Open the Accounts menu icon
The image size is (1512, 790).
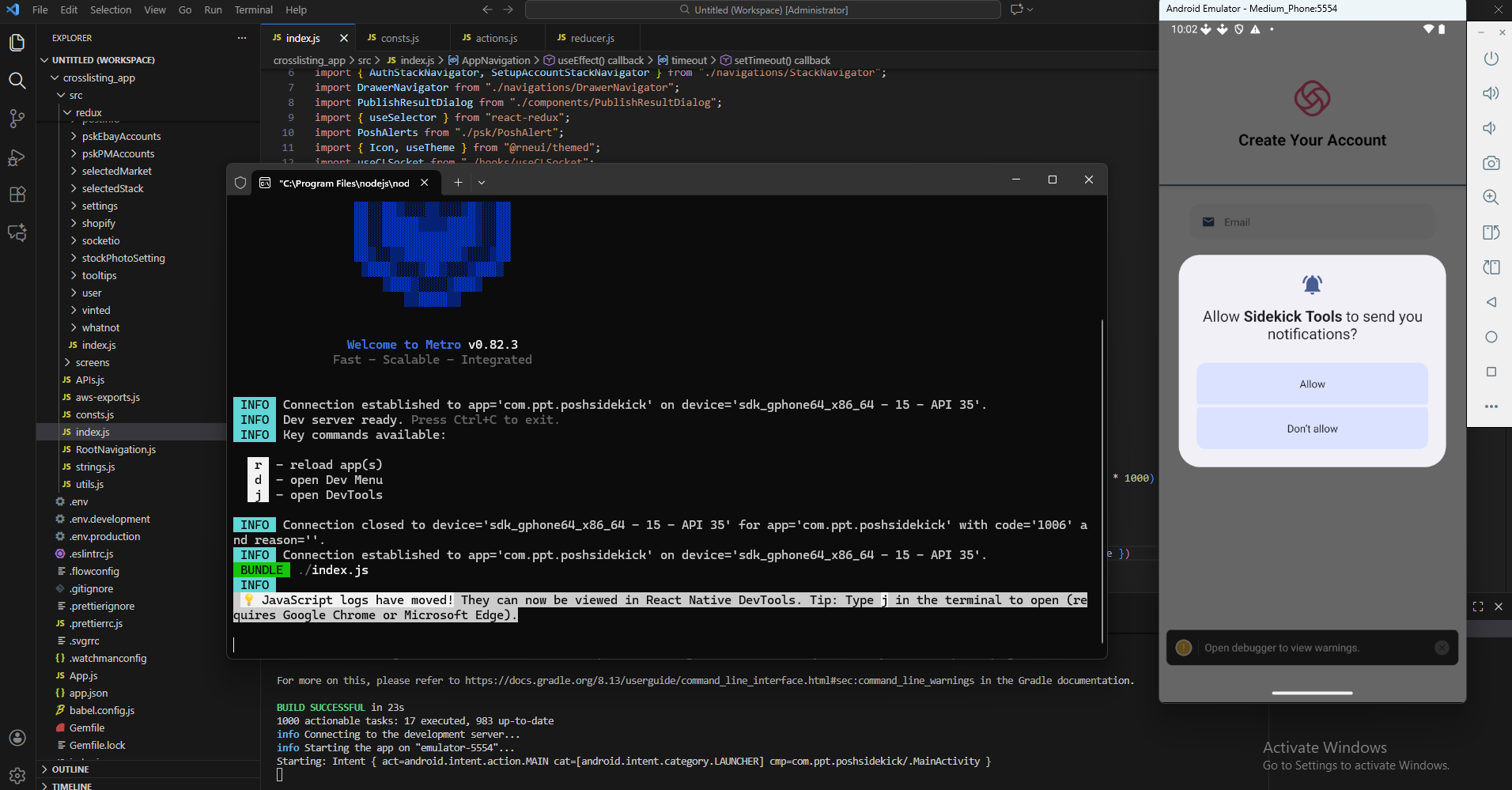pyautogui.click(x=17, y=738)
